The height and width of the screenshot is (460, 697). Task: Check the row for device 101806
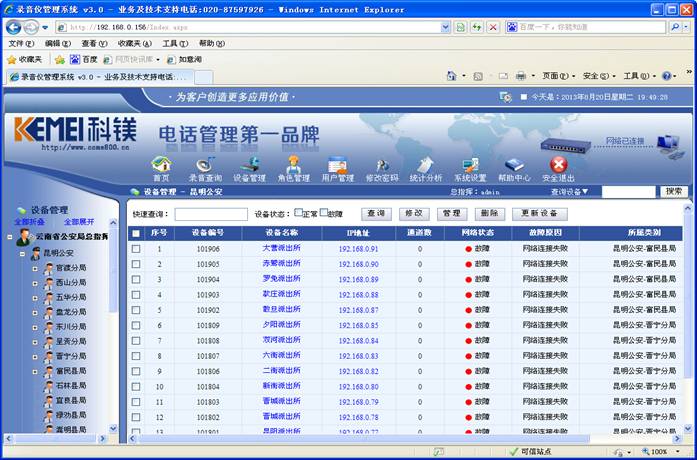pos(136,371)
